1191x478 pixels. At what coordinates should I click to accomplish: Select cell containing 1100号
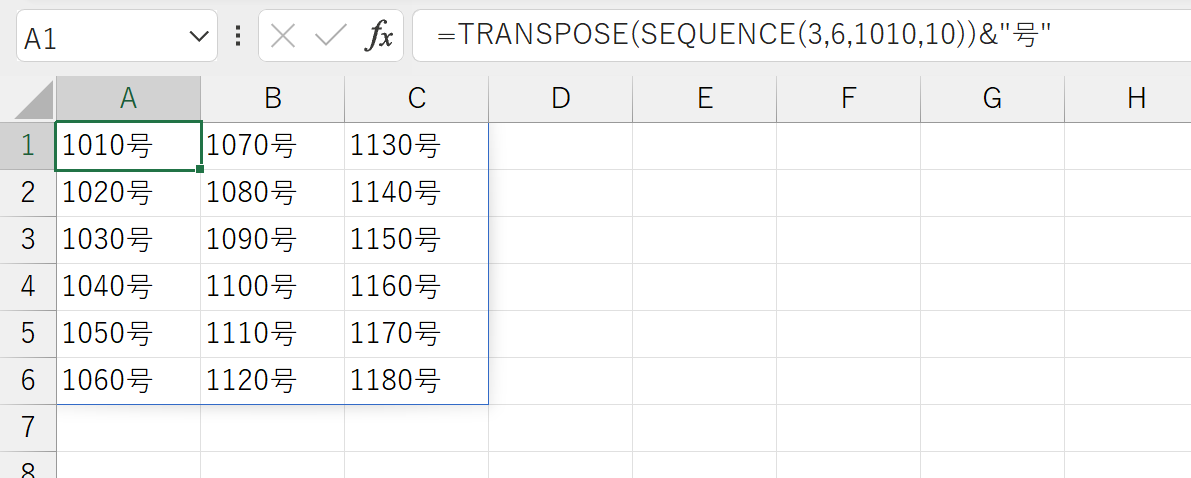[273, 286]
